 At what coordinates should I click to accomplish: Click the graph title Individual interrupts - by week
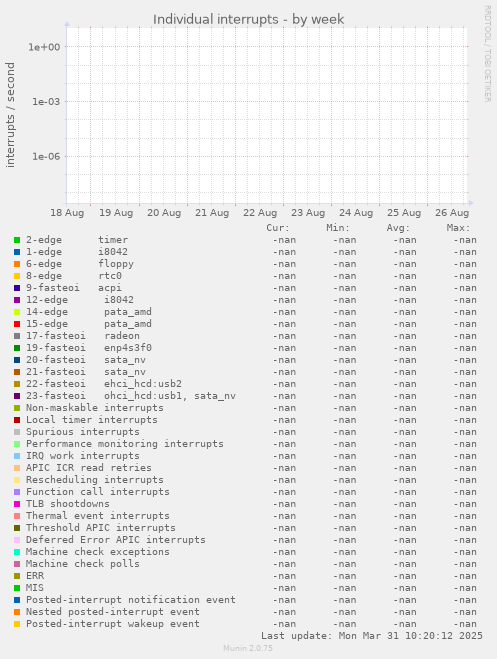point(248,19)
